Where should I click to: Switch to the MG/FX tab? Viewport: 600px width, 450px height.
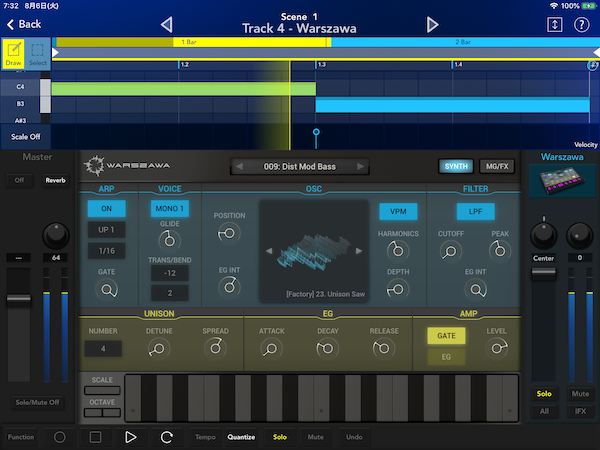(x=497, y=166)
